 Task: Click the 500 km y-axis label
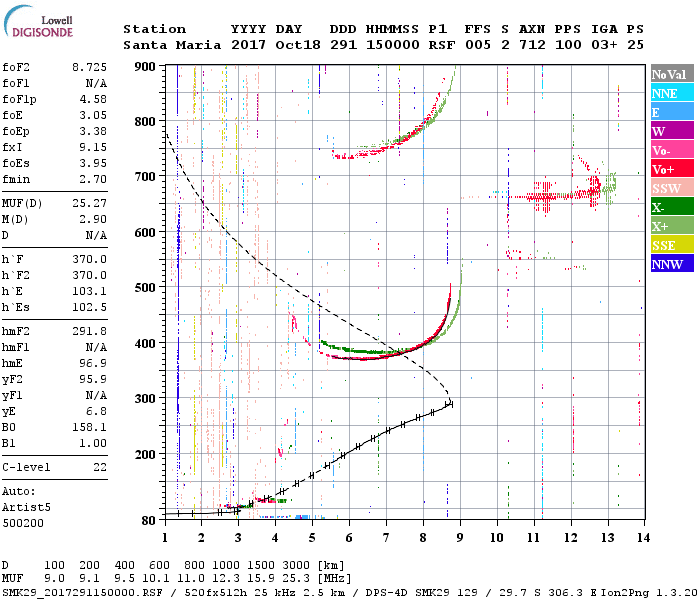[x=145, y=288]
